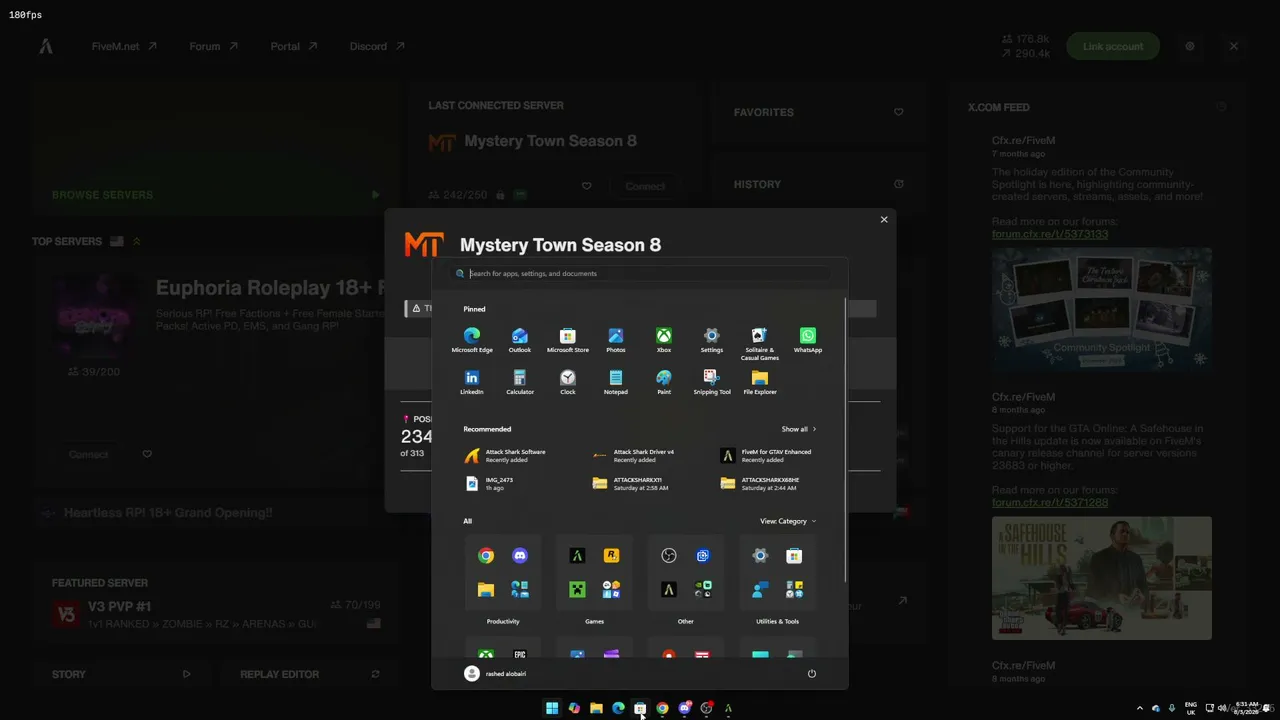1280x720 pixels.
Task: Show hidden system tray icons
Action: (x=1139, y=708)
